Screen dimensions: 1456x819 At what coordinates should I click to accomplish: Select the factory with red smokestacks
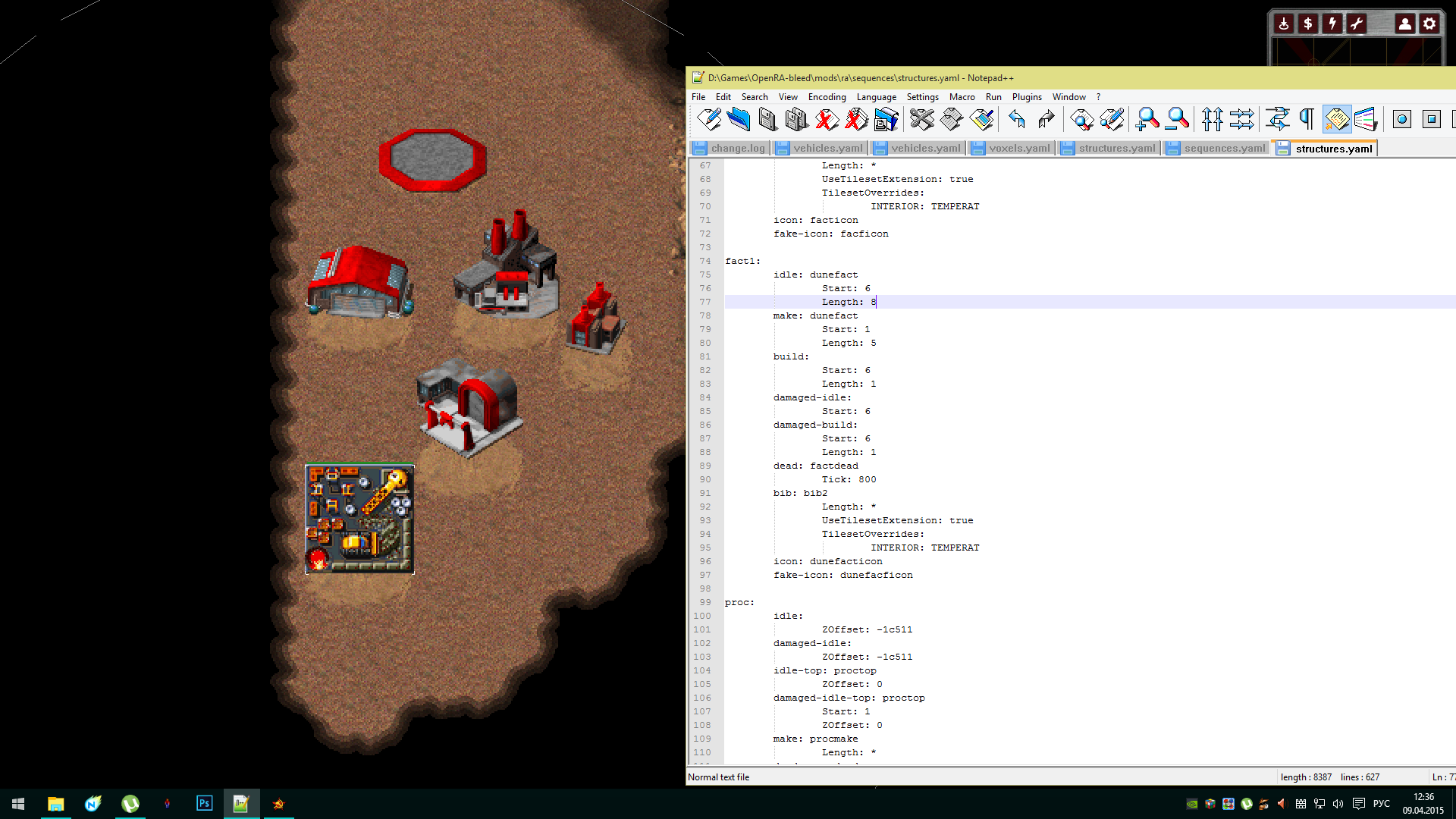pyautogui.click(x=507, y=265)
